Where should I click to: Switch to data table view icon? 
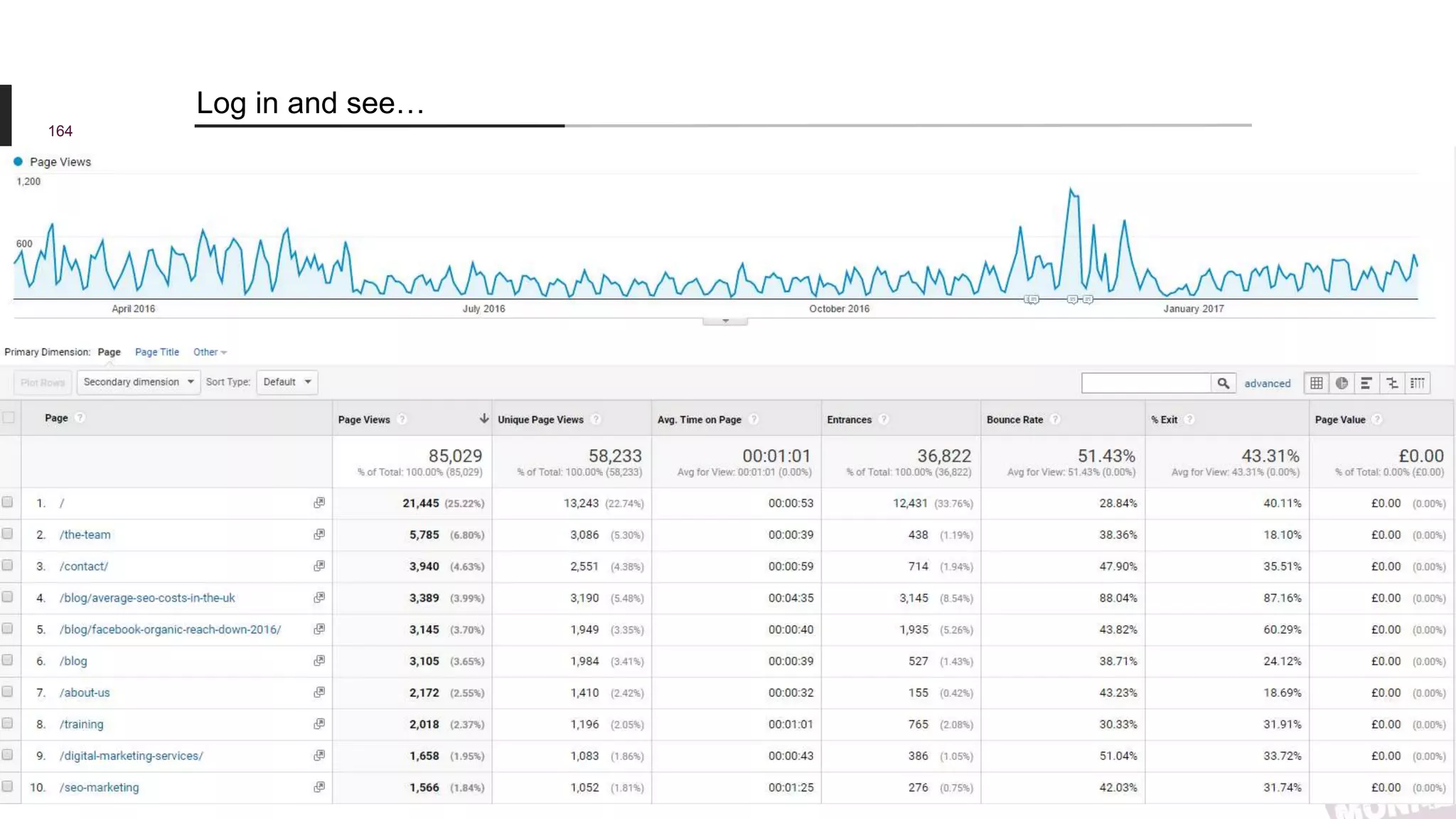click(1317, 383)
